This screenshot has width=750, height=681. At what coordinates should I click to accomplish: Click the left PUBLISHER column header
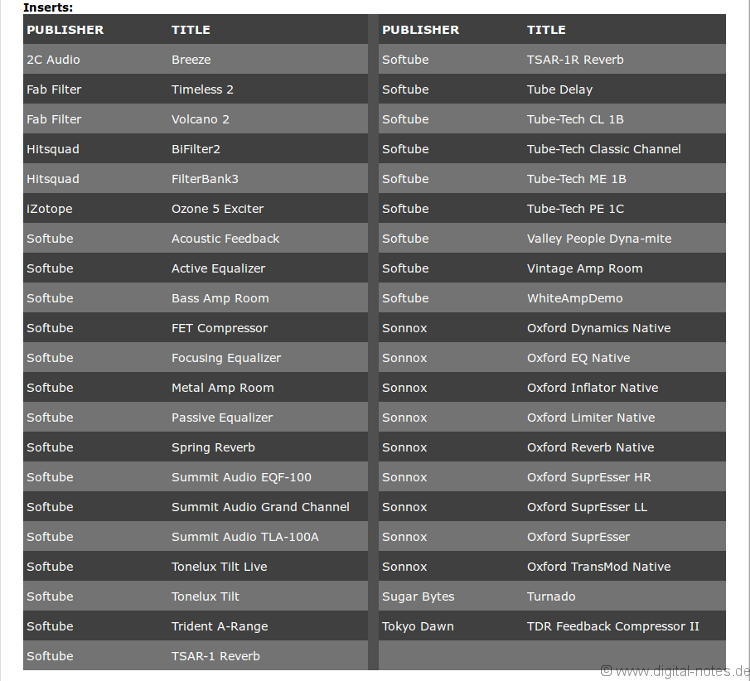(x=65, y=30)
